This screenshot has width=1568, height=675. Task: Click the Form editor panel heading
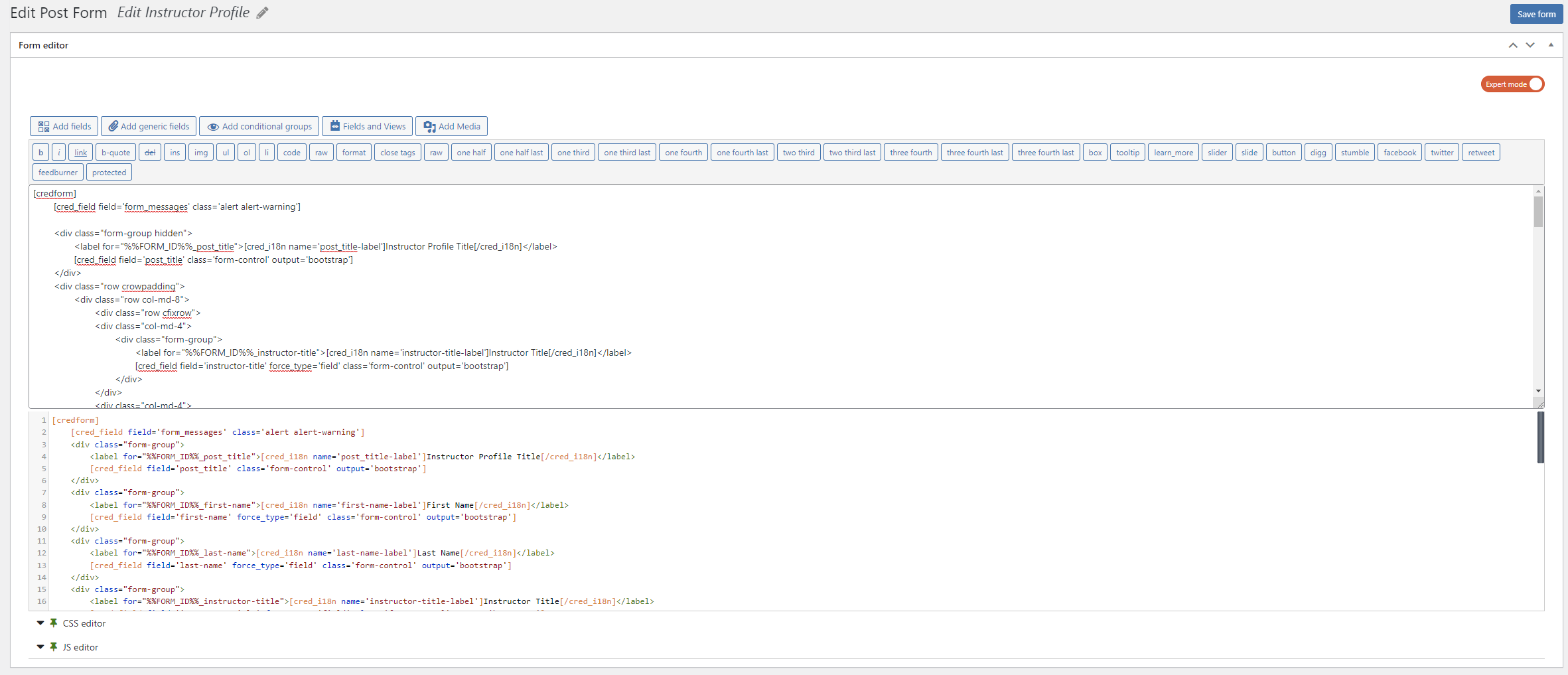tap(43, 45)
